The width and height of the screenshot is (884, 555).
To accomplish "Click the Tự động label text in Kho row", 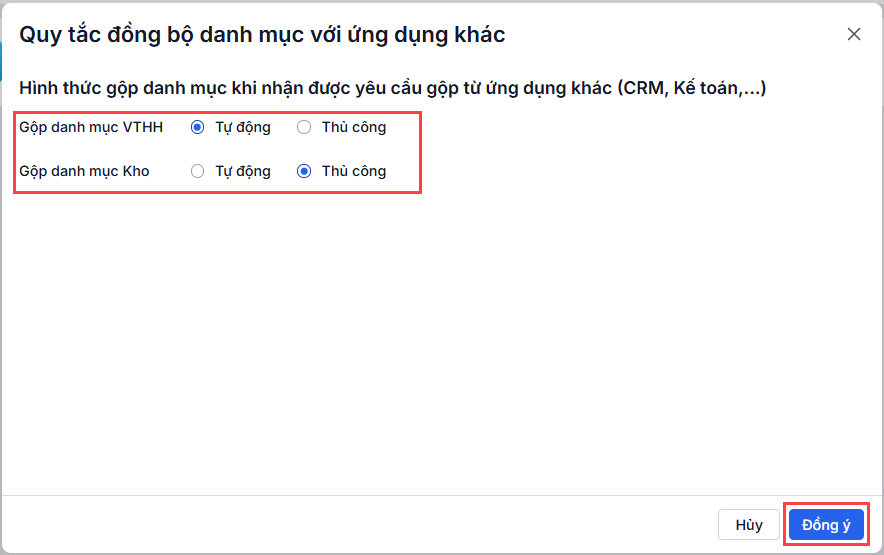I will pos(243,171).
